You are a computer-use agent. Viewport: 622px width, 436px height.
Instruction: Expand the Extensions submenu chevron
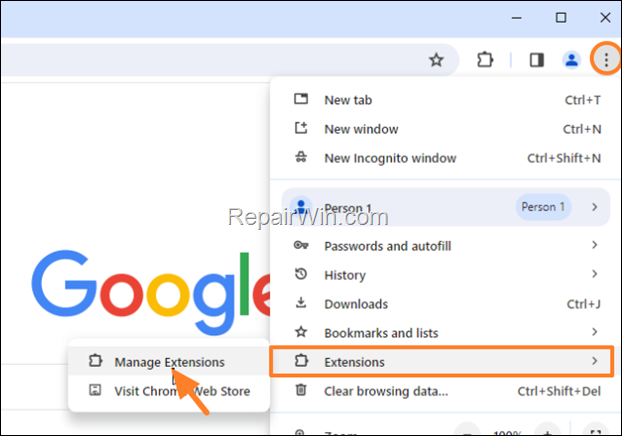click(x=594, y=361)
